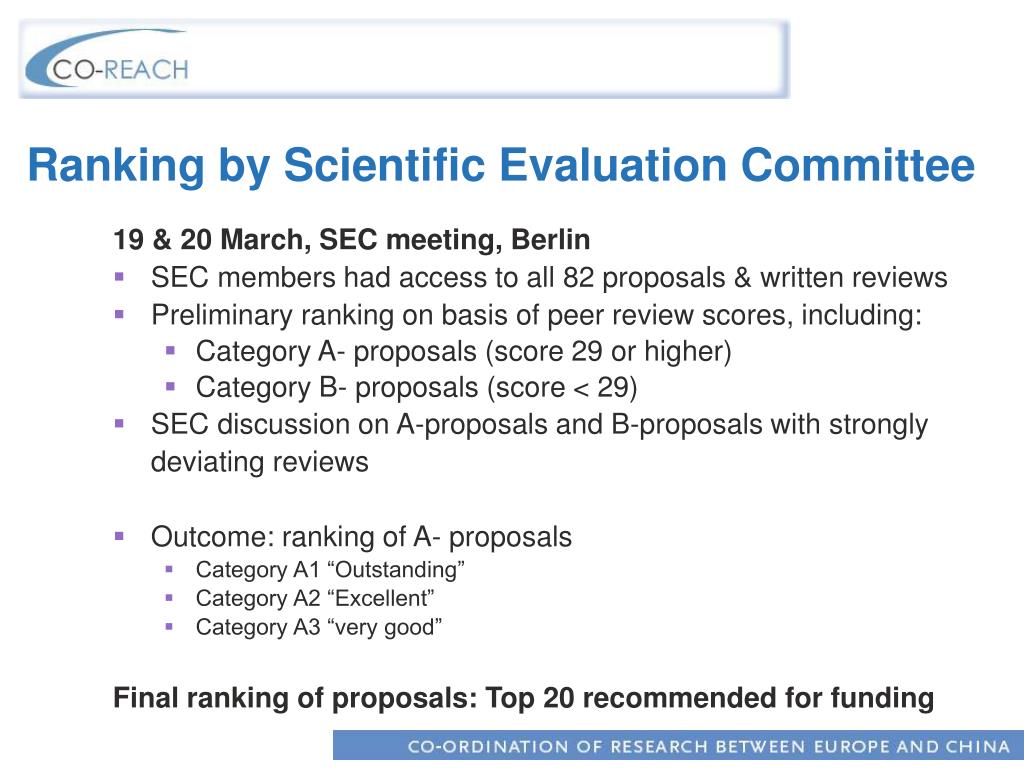Select the slide title Ranking by Scientific Evaluation Committee
Screen dimensions: 1024x768
501,165
